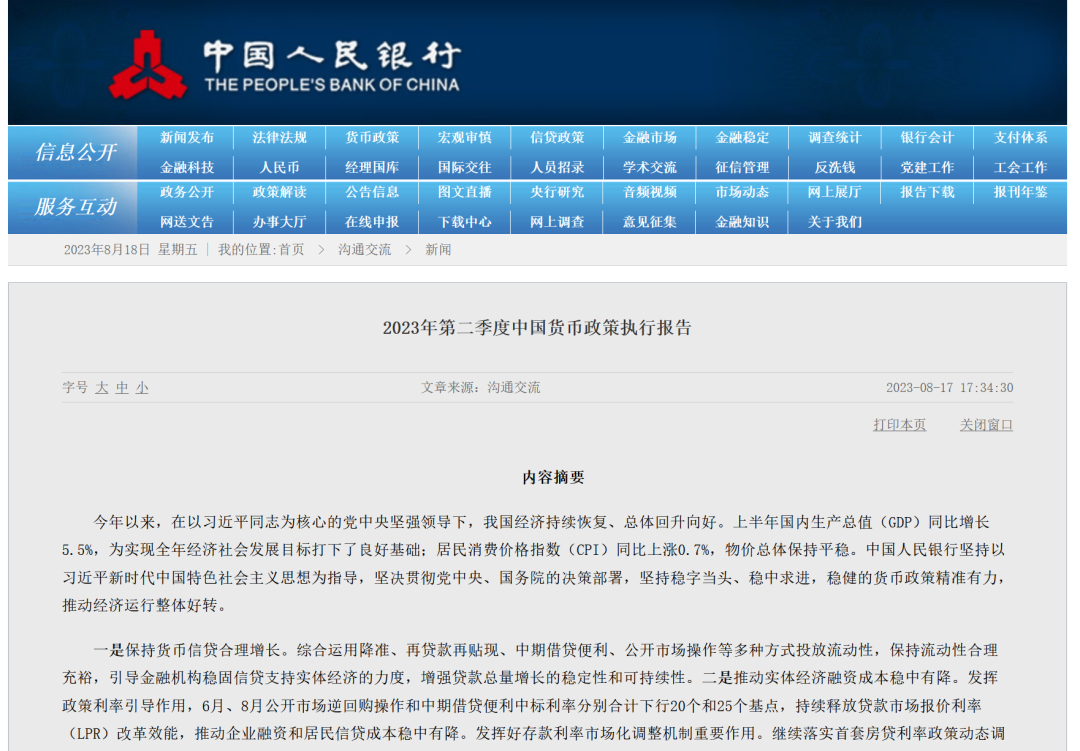Viewport: 1080px width, 751px height.
Task: Click 关闭窗口 to close window
Action: 986,425
